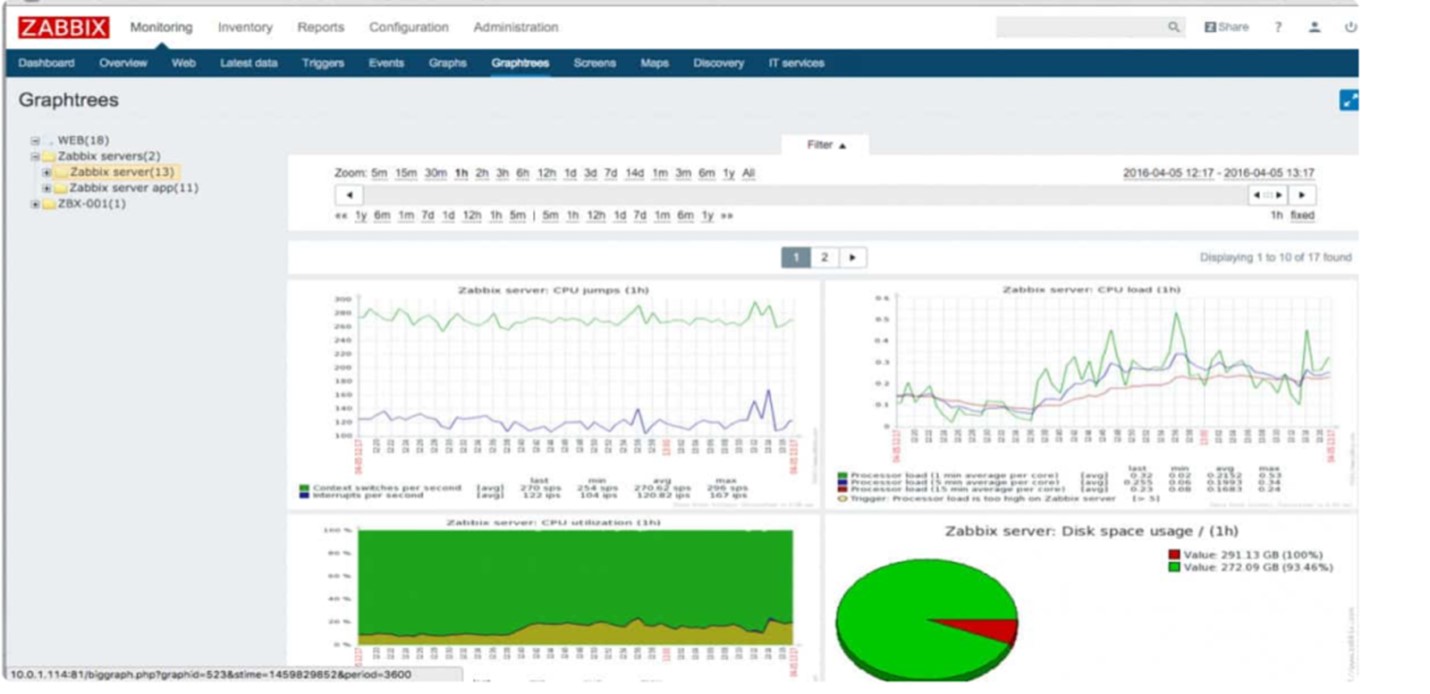1430x694 pixels.
Task: Toggle fullscreen with the blue arrows icon
Action: tap(1349, 100)
